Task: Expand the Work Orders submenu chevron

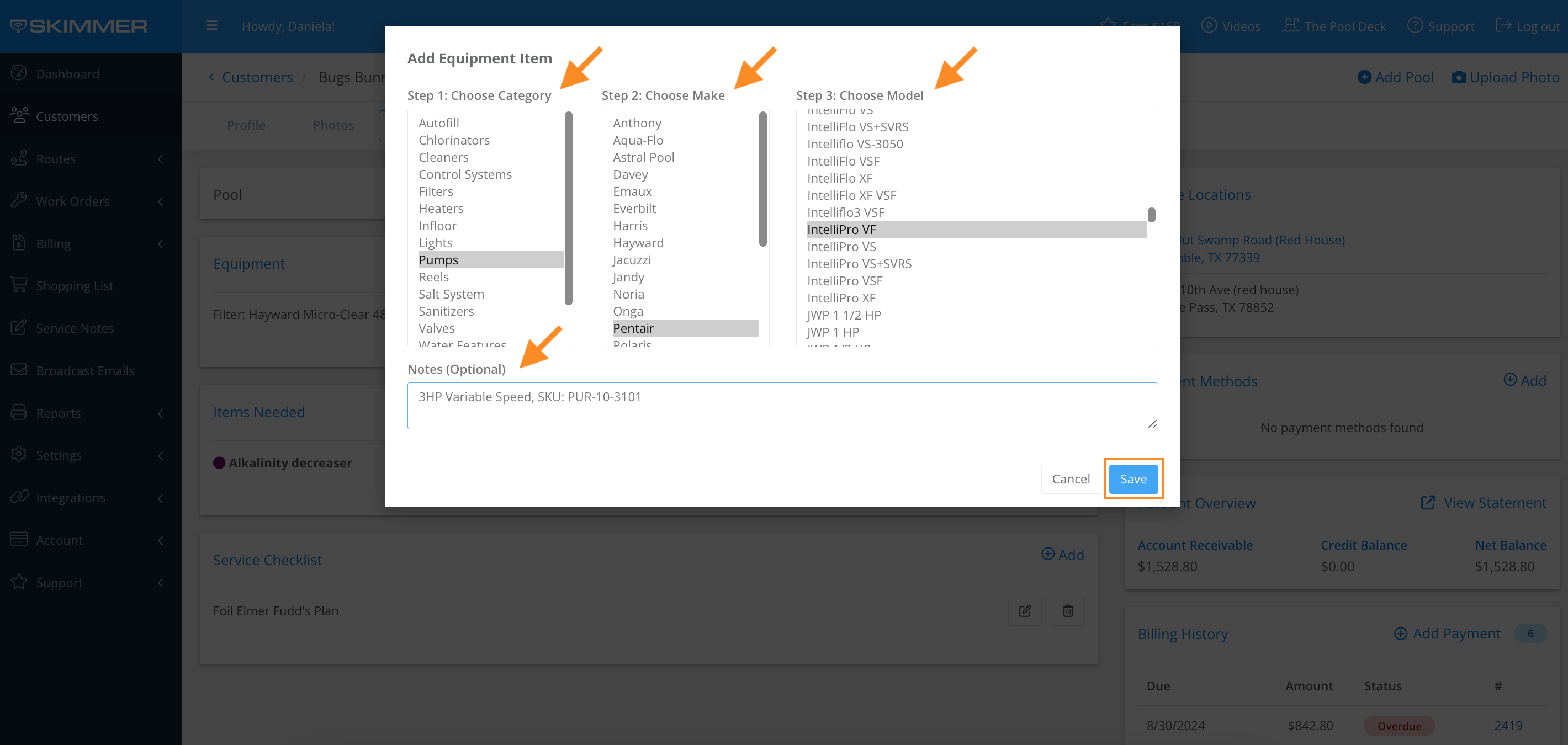Action: pos(161,201)
